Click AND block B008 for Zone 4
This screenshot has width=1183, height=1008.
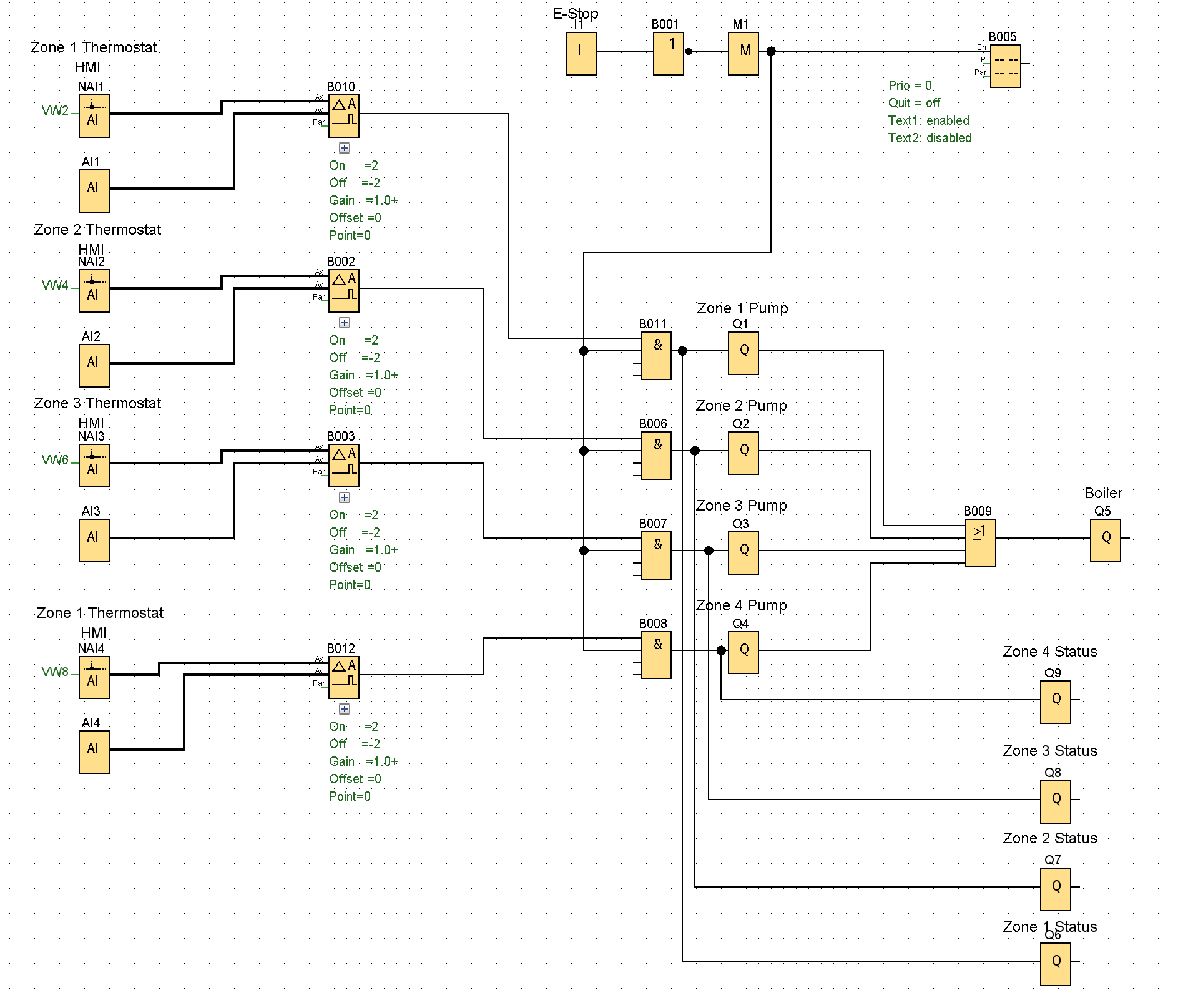(x=655, y=653)
